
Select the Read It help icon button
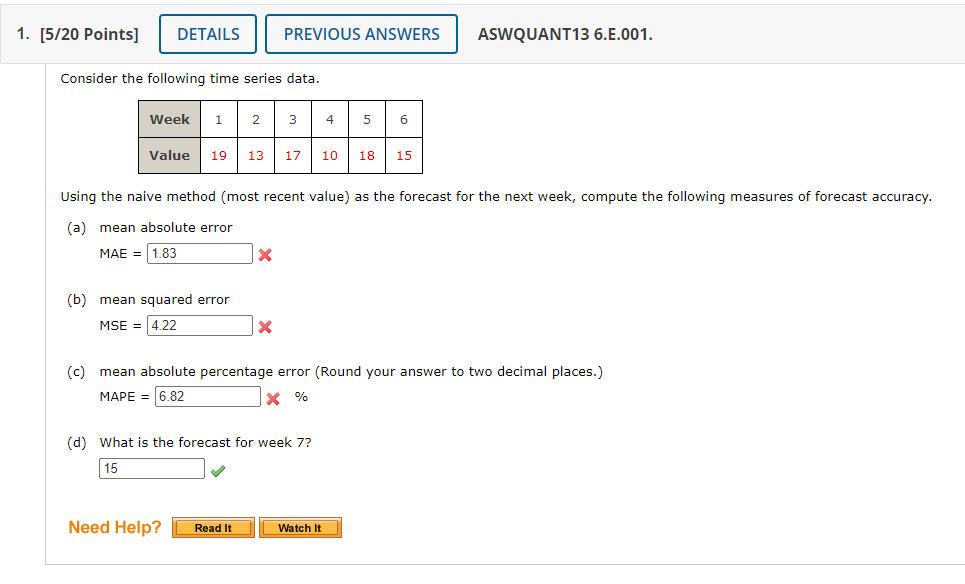pyautogui.click(x=212, y=527)
